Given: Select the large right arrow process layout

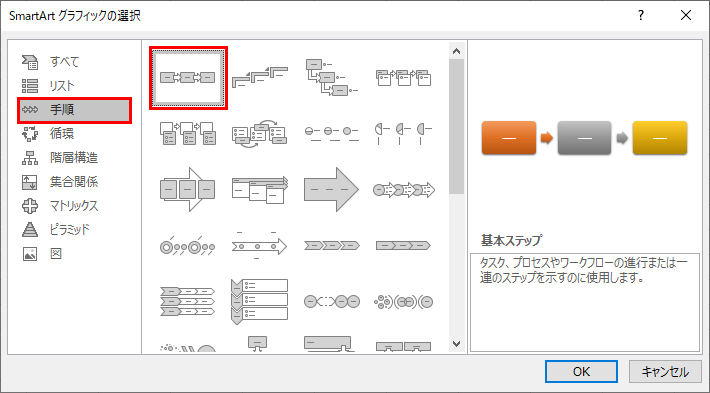Looking at the screenshot, I should [x=332, y=189].
